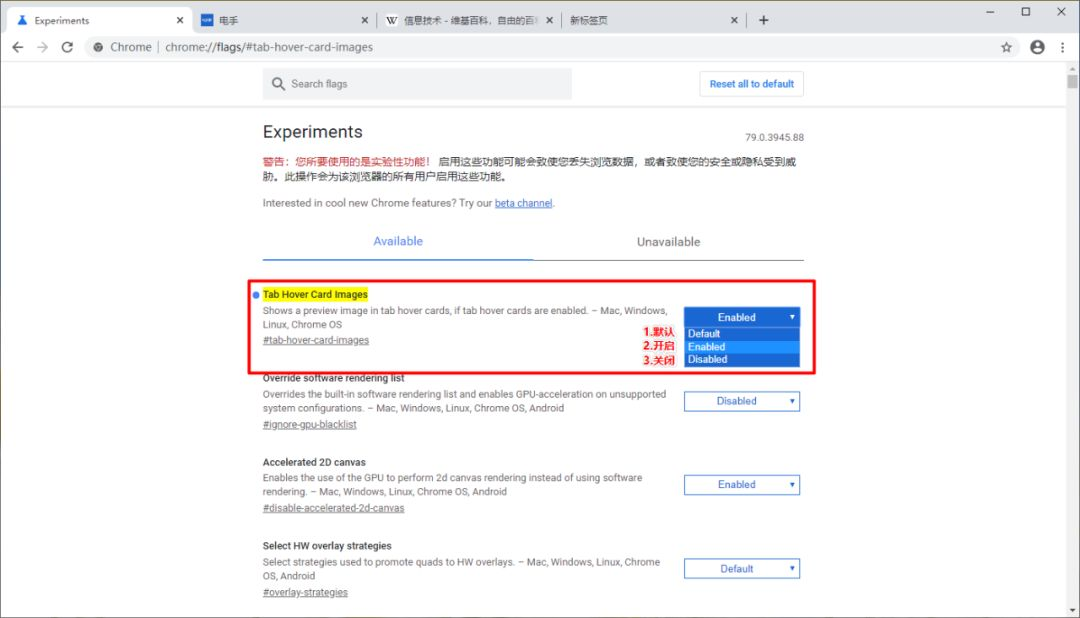
Task: Bookmark this page with the star icon
Action: click(1006, 47)
